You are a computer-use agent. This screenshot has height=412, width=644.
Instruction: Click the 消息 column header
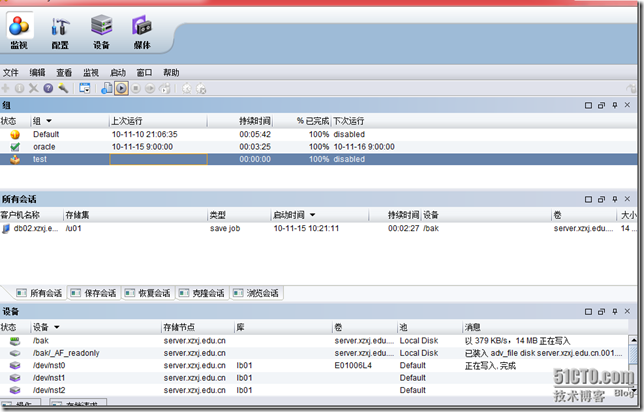point(545,327)
